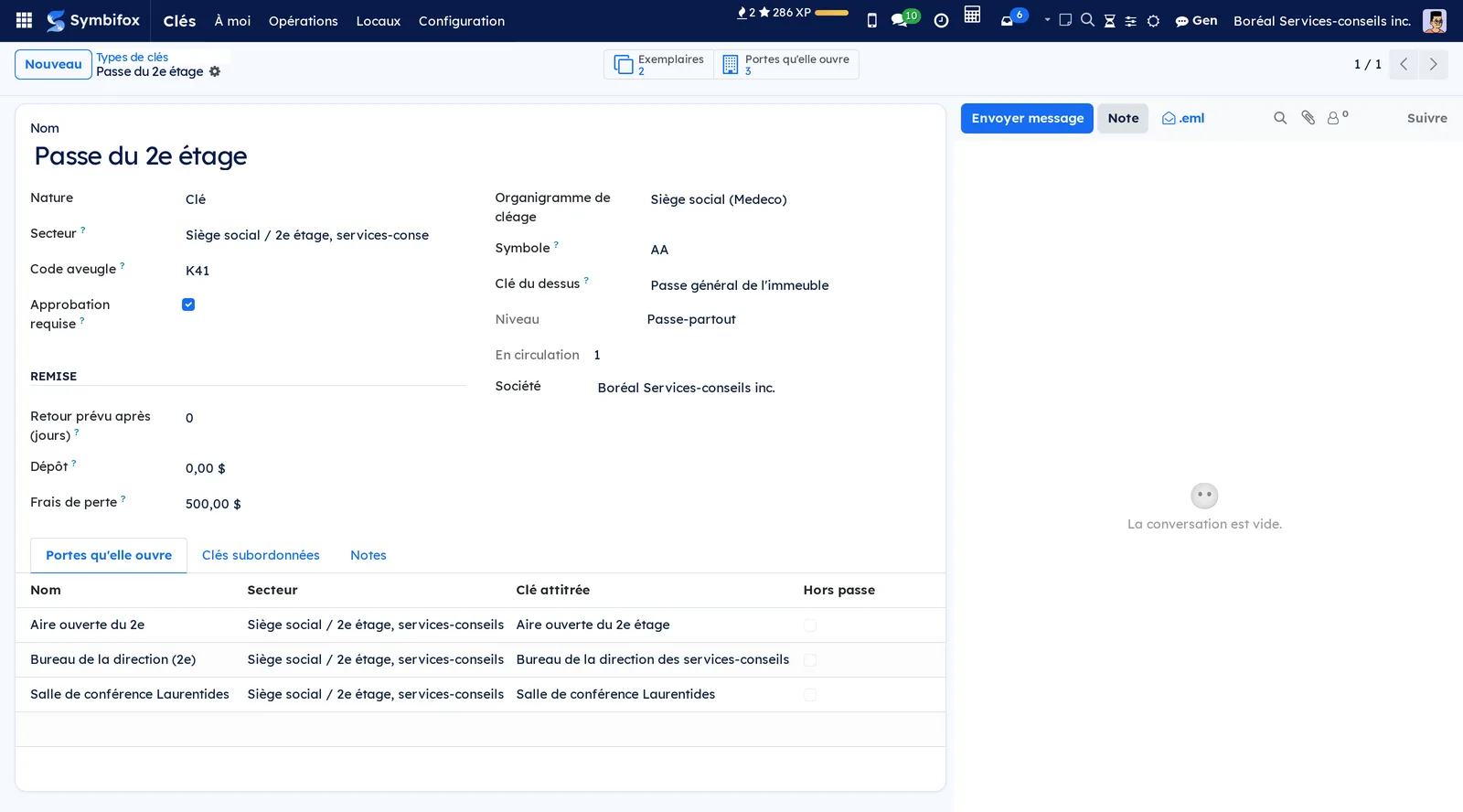The height and width of the screenshot is (812, 1463).
Task: Switch to the Clés subordonnées tab
Action: (x=261, y=555)
